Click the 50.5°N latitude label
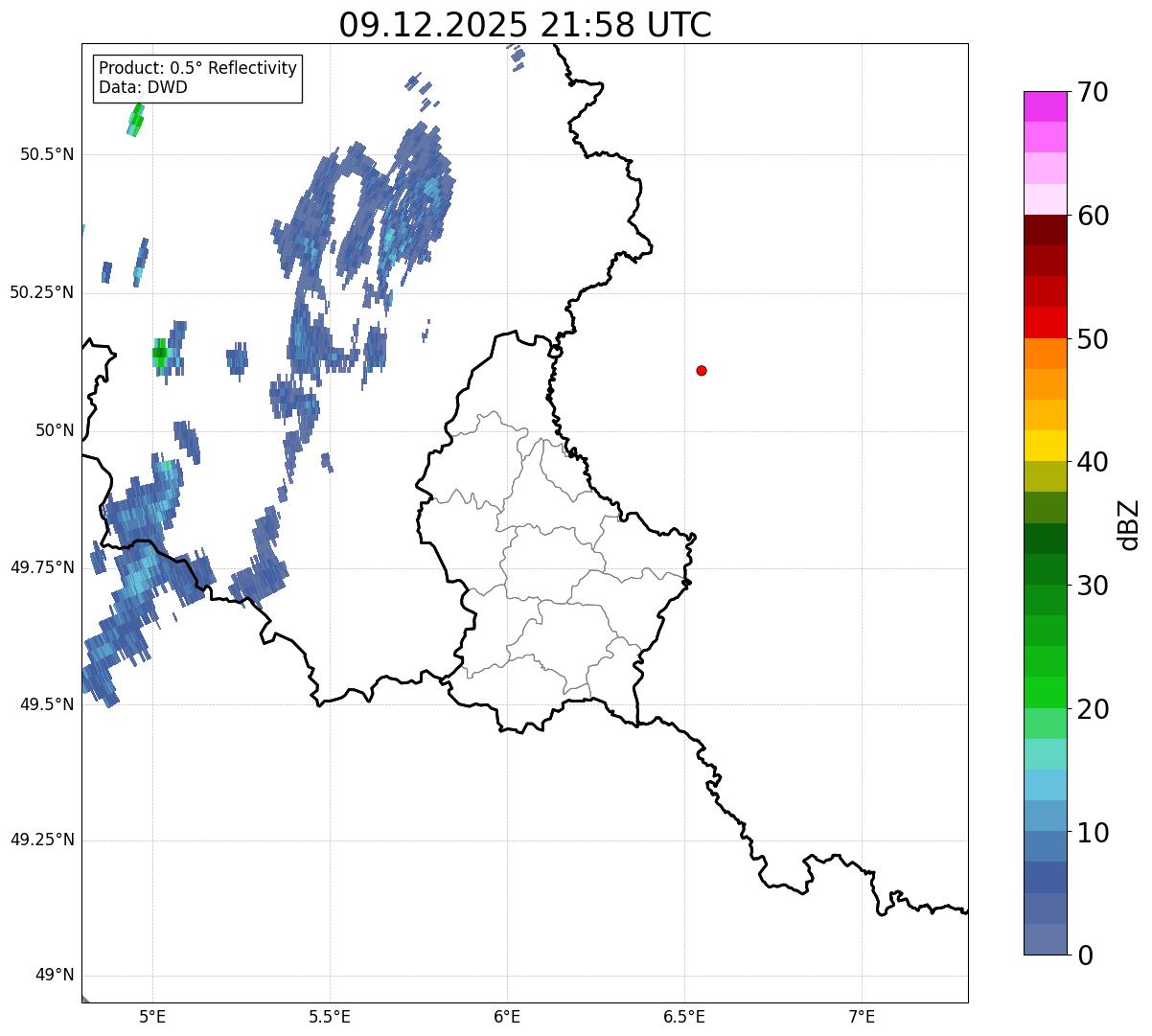The width and height of the screenshot is (1152, 1036). 47,154
